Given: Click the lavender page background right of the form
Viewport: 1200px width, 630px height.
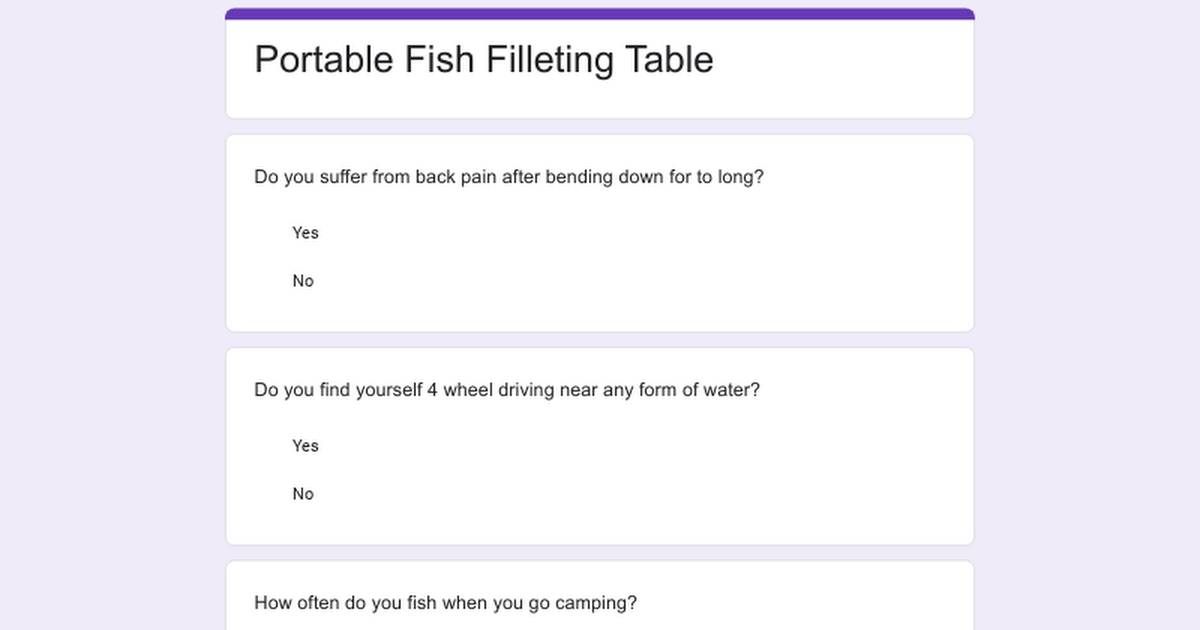Looking at the screenshot, I should pyautogui.click(x=1088, y=320).
